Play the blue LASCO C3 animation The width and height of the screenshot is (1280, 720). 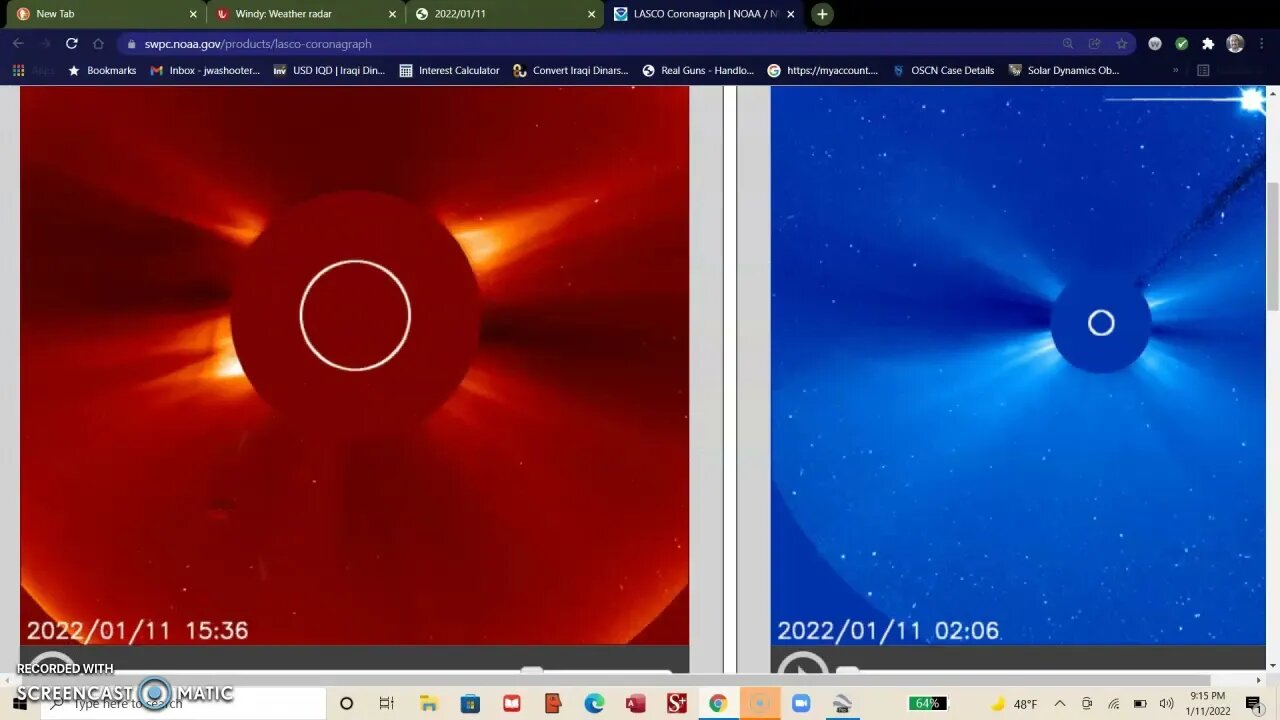[x=803, y=666]
